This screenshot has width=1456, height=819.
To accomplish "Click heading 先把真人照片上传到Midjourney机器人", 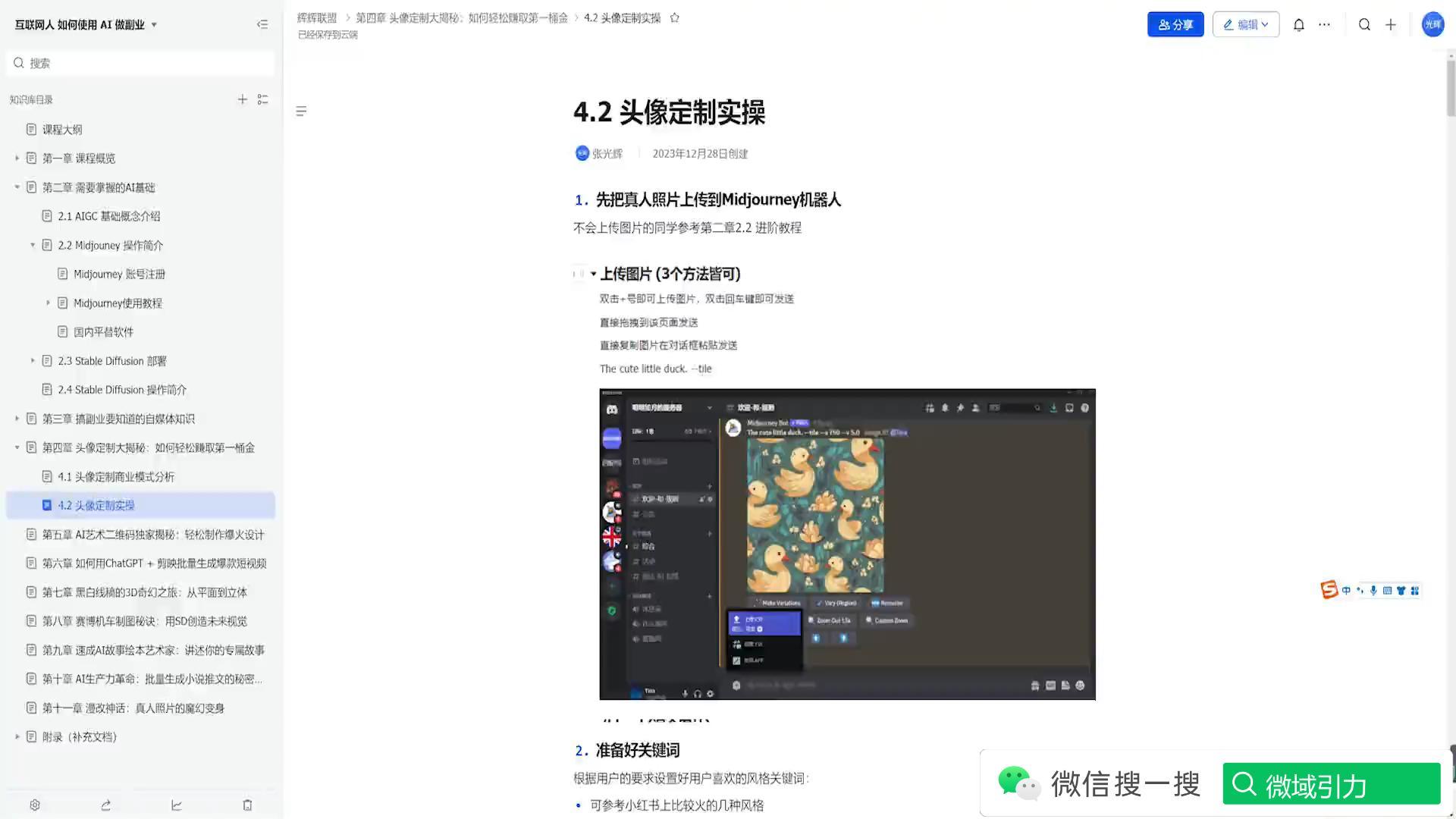I will (x=718, y=199).
